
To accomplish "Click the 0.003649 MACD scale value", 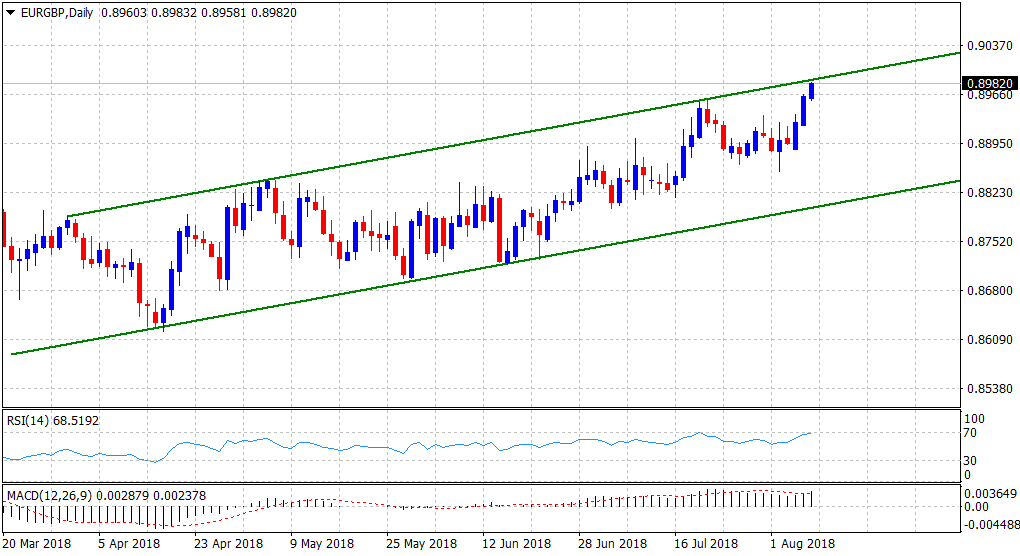I will (x=991, y=493).
